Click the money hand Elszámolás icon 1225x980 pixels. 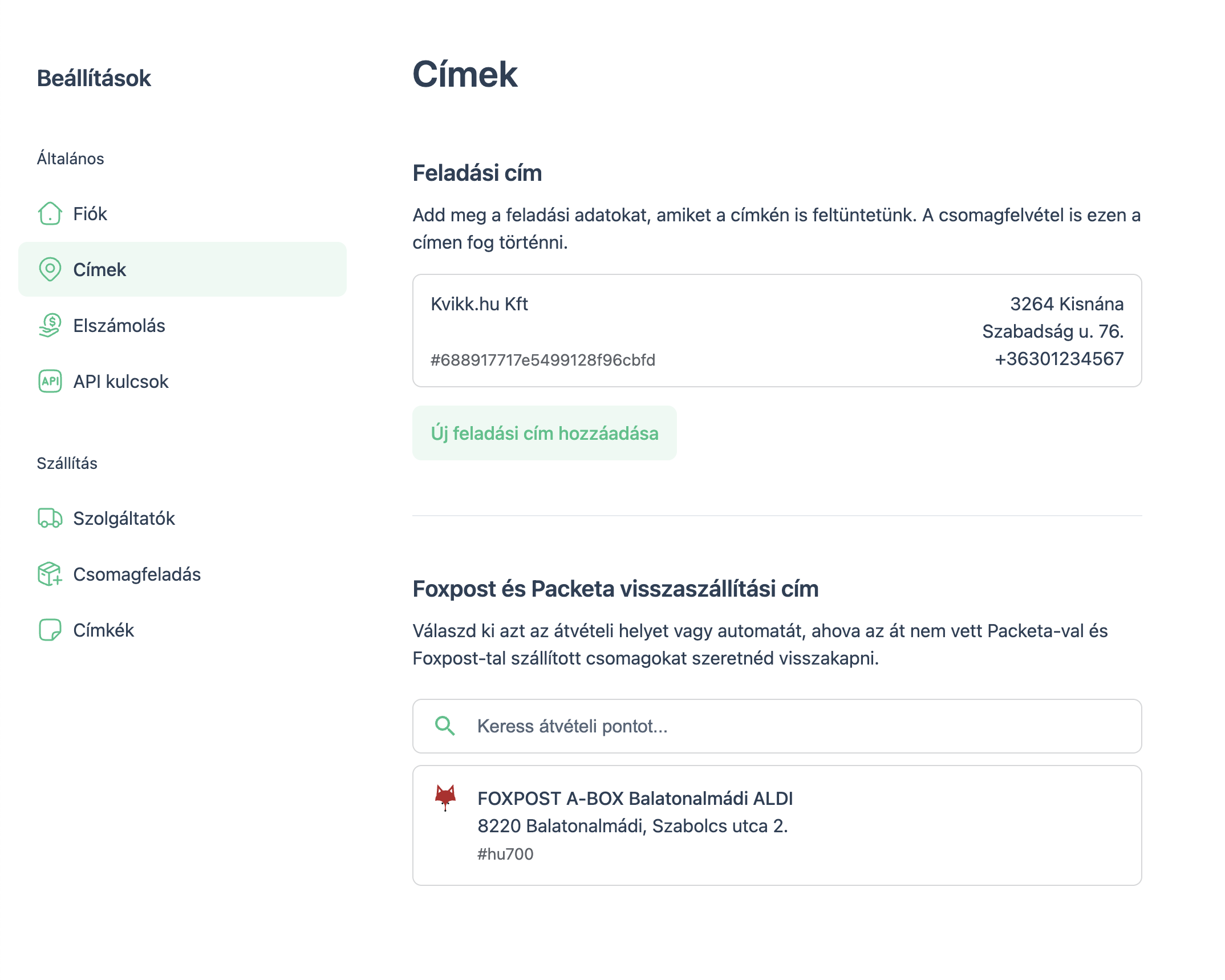pos(50,325)
